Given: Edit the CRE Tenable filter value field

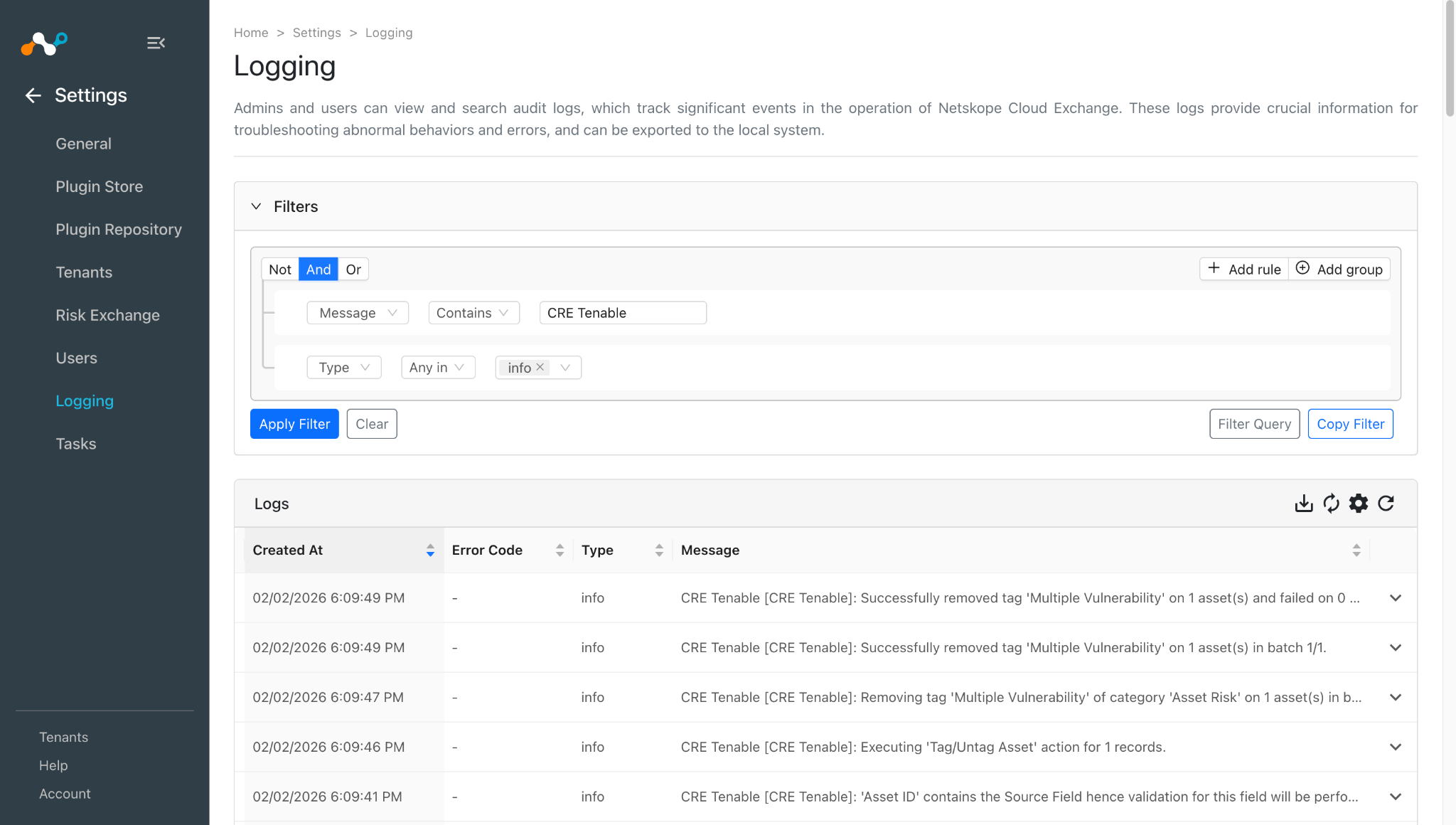Looking at the screenshot, I should point(623,313).
